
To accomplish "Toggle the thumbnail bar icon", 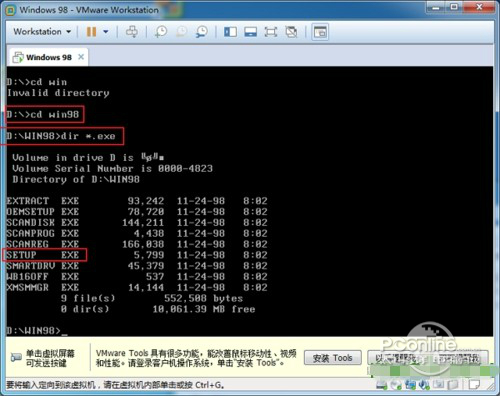I will (x=250, y=32).
